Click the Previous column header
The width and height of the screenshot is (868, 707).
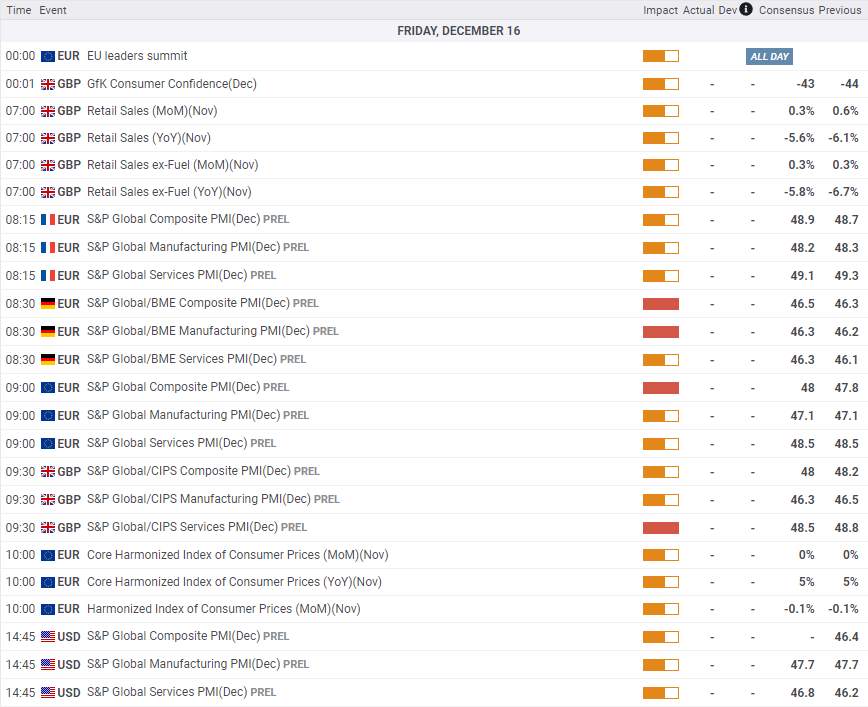(839, 10)
